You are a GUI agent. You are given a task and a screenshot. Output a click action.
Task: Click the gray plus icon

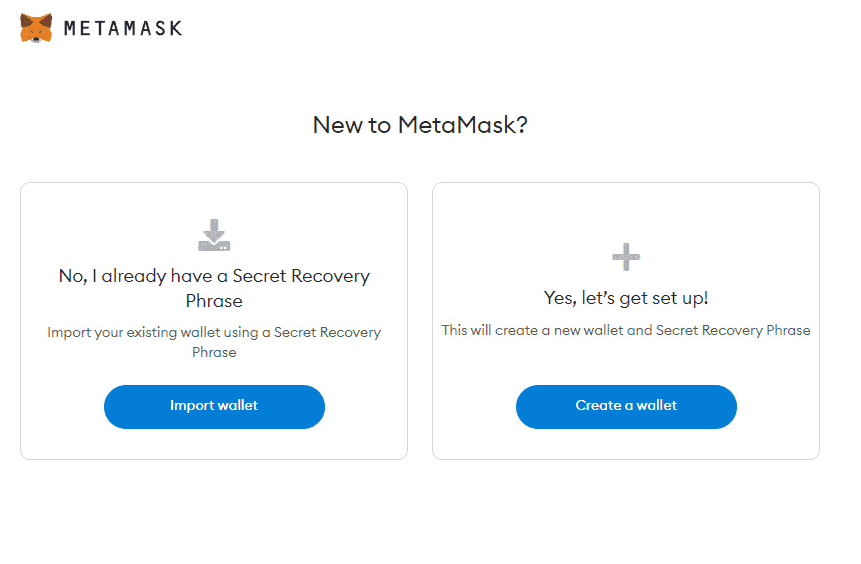pos(626,257)
